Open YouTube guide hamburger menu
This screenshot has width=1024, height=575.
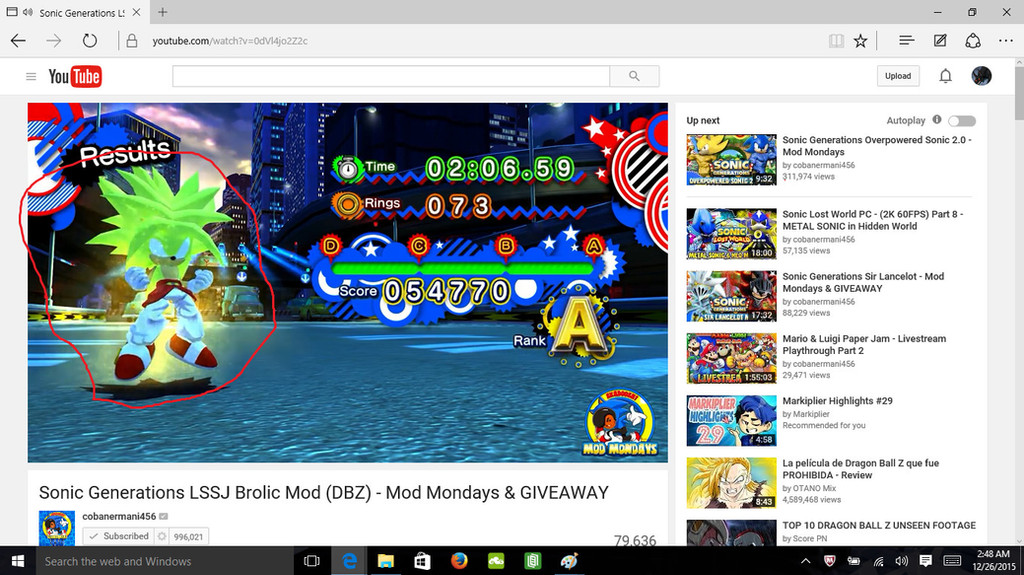pyautogui.click(x=31, y=76)
